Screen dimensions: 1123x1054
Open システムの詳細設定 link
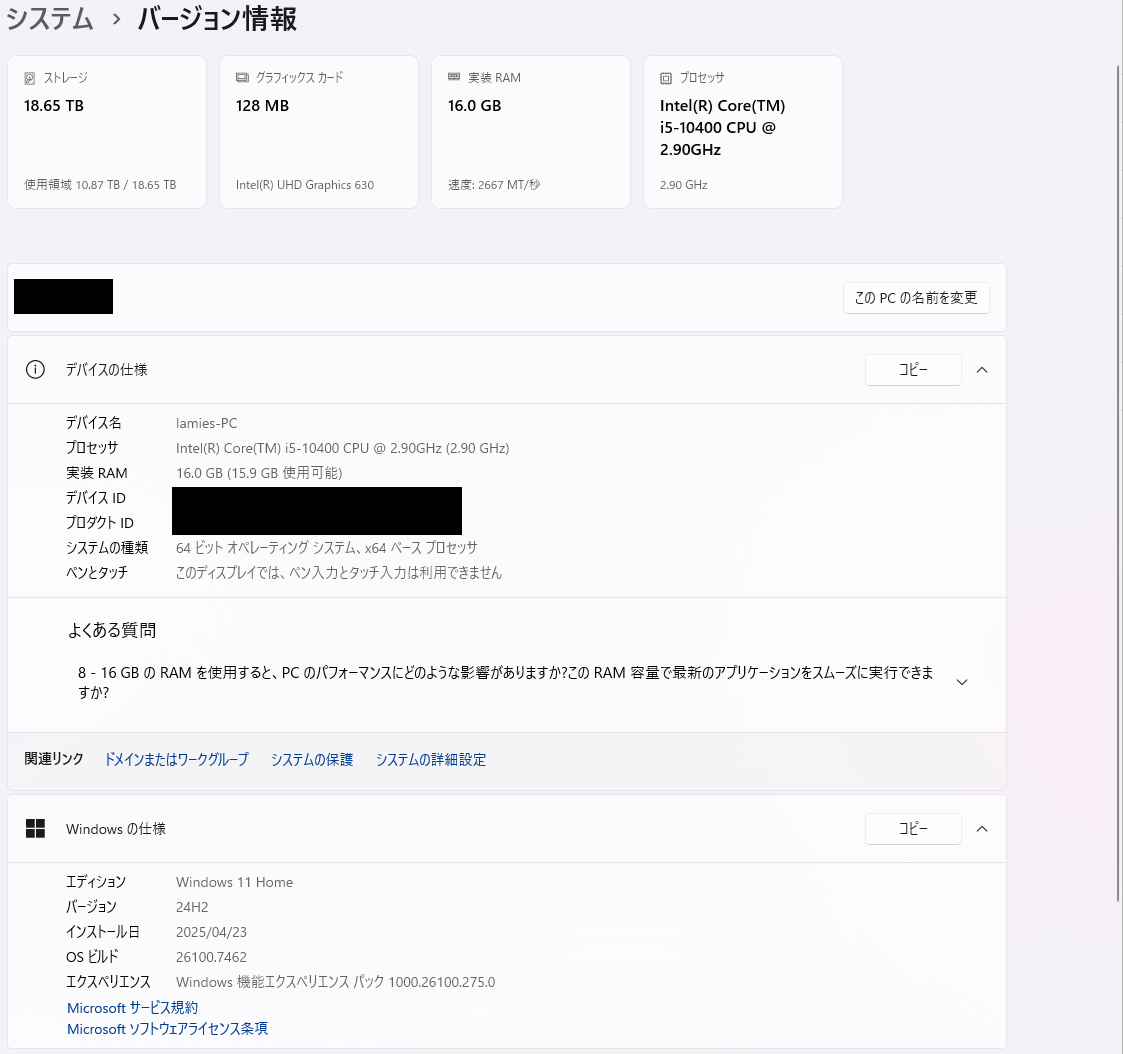[x=431, y=760]
